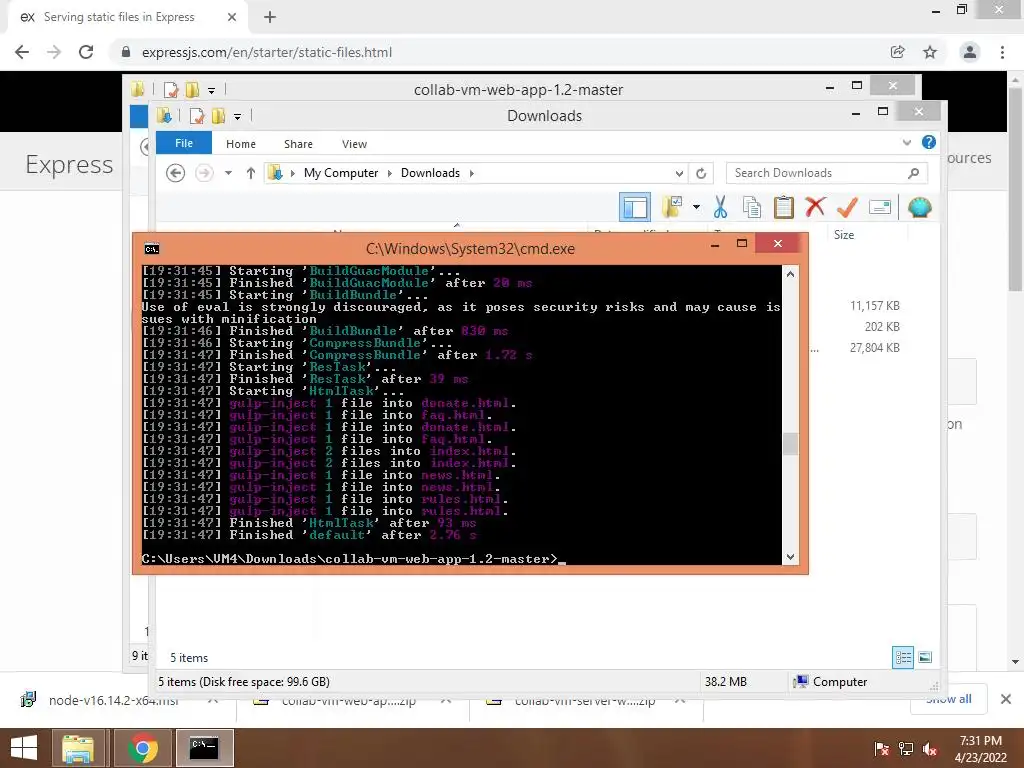Click the Command Prompt taskbar button
1024x768 pixels.
click(204, 748)
